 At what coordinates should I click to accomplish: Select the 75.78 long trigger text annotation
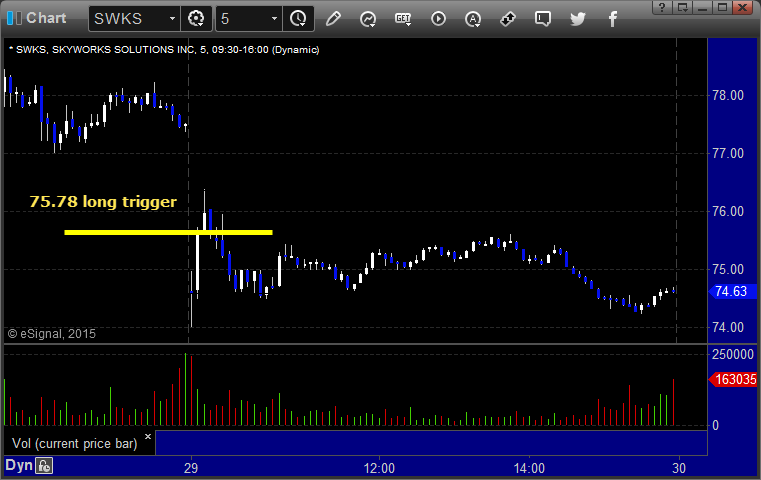point(103,201)
